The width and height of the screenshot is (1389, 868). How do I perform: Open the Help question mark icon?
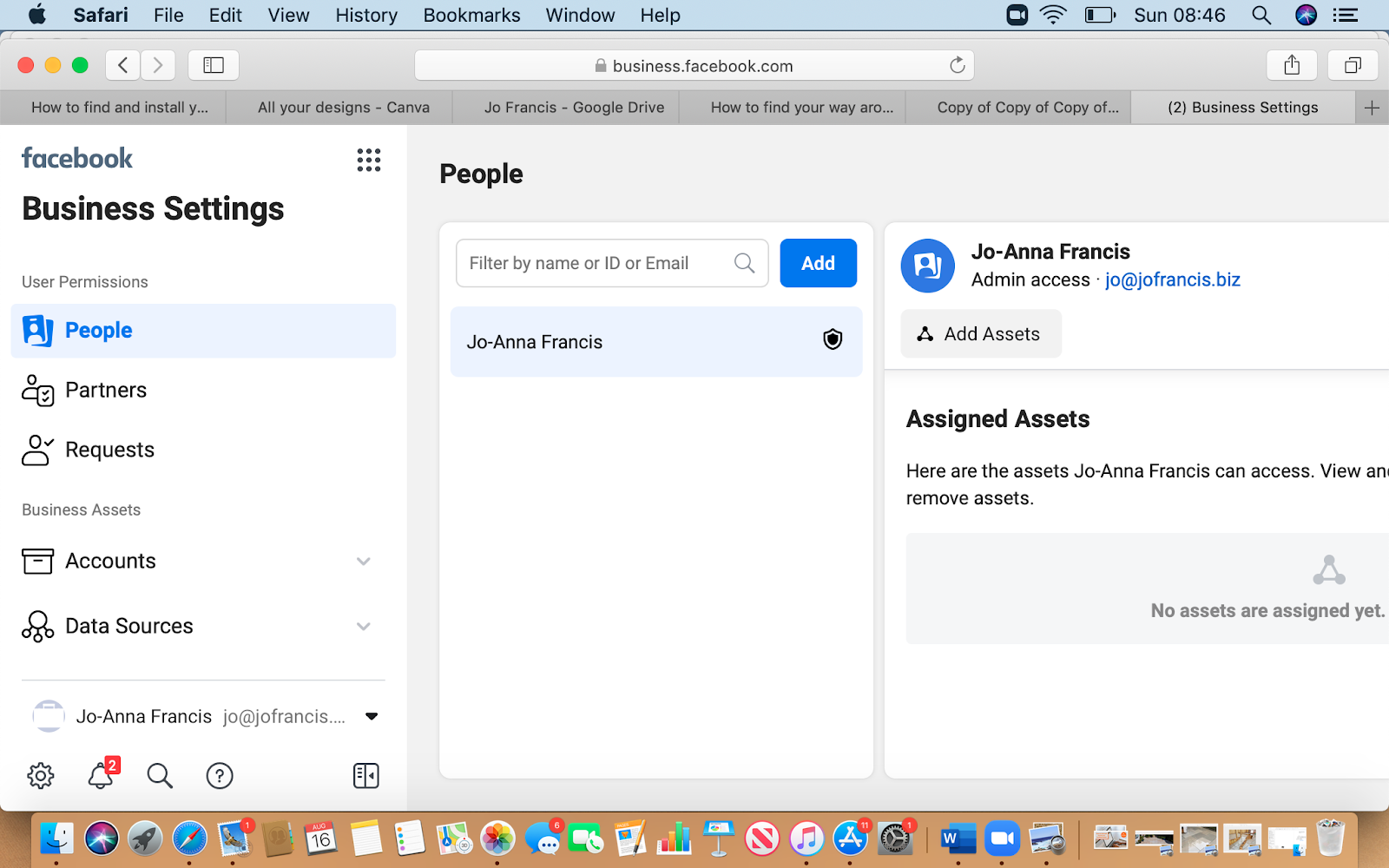220,775
